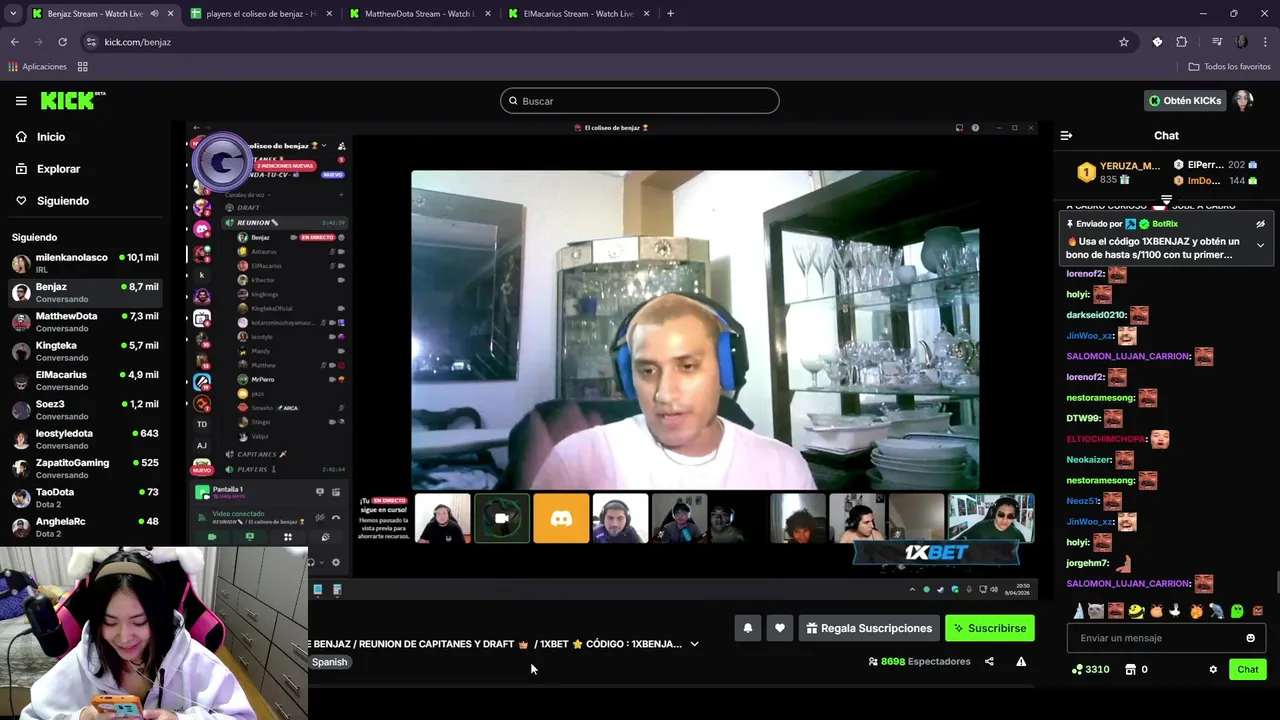Report the stream with warning icon
Screen dimensions: 1280x720
pyautogui.click(x=1021, y=661)
